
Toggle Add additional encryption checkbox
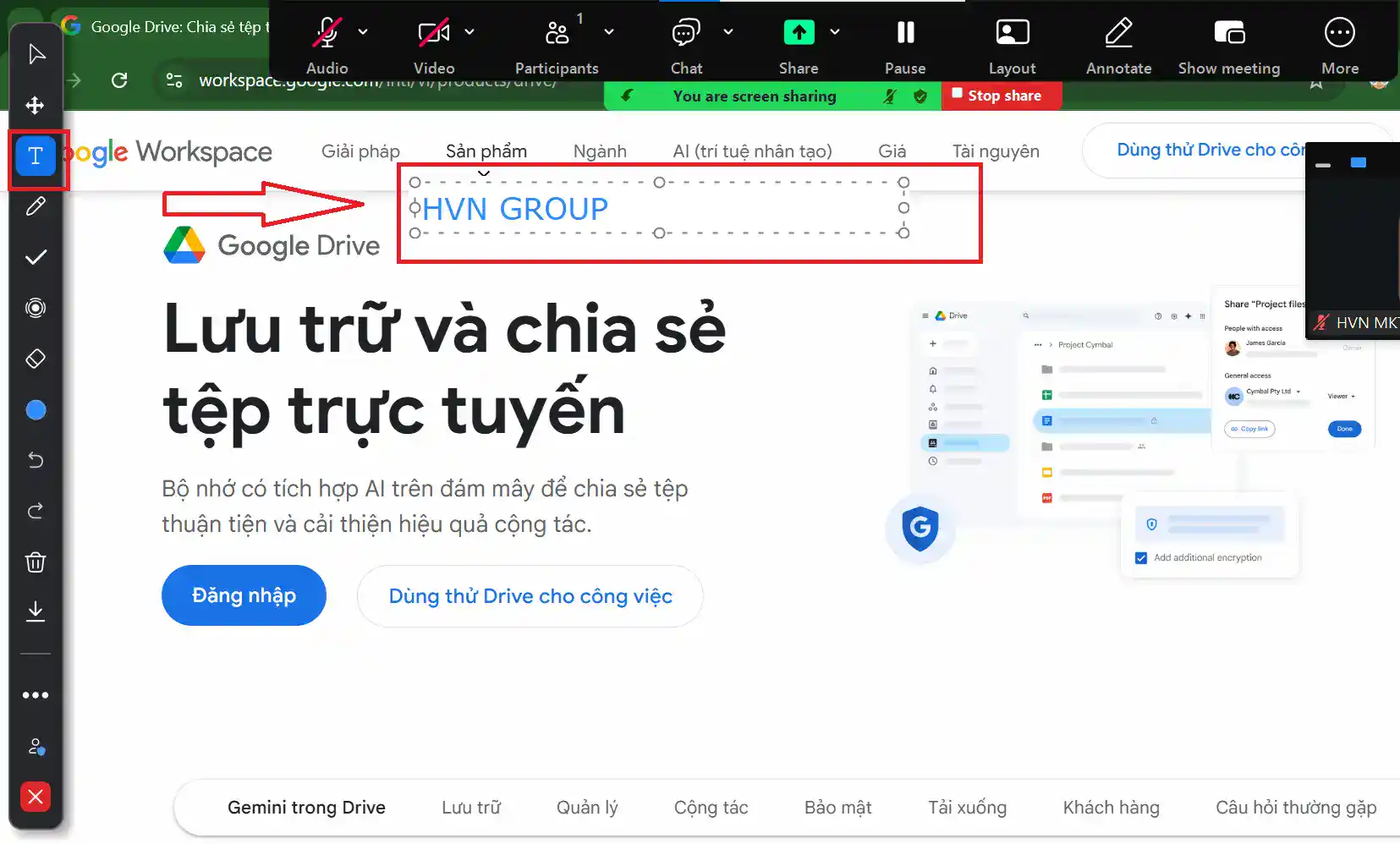pos(1141,558)
